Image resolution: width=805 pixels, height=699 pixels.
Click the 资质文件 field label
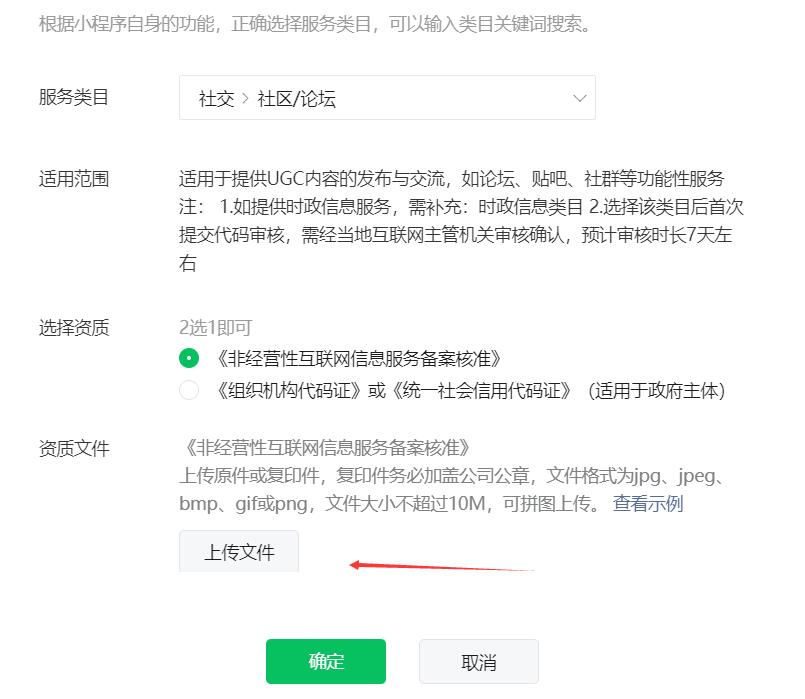point(73,448)
